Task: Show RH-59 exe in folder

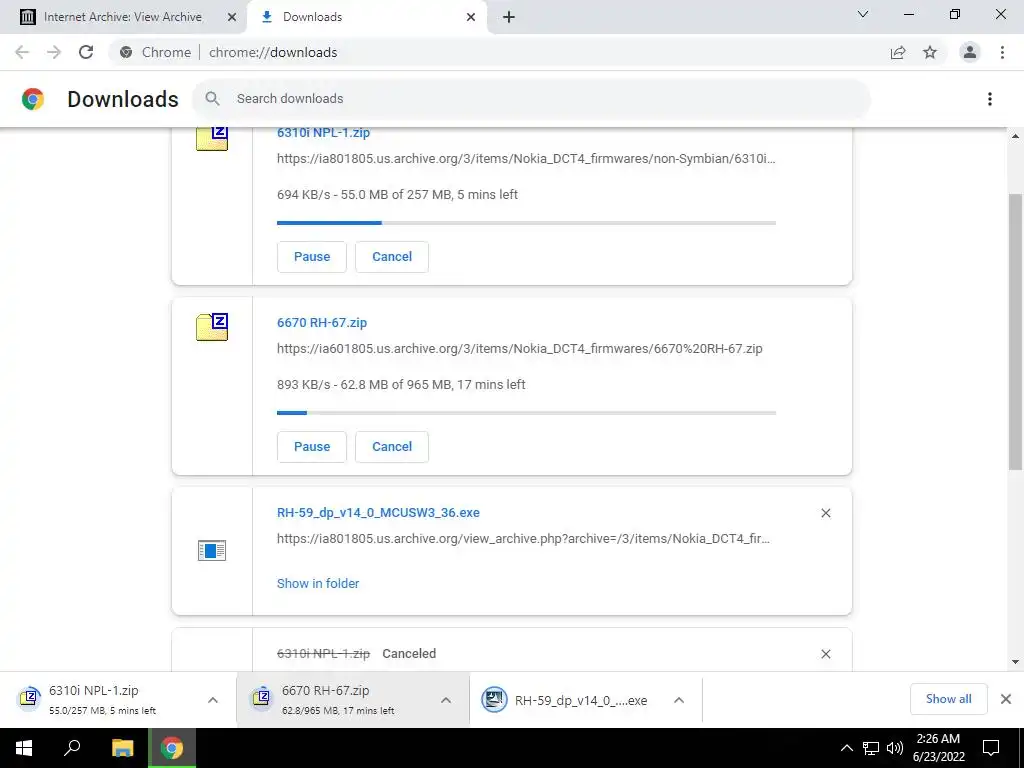Action: [x=318, y=584]
